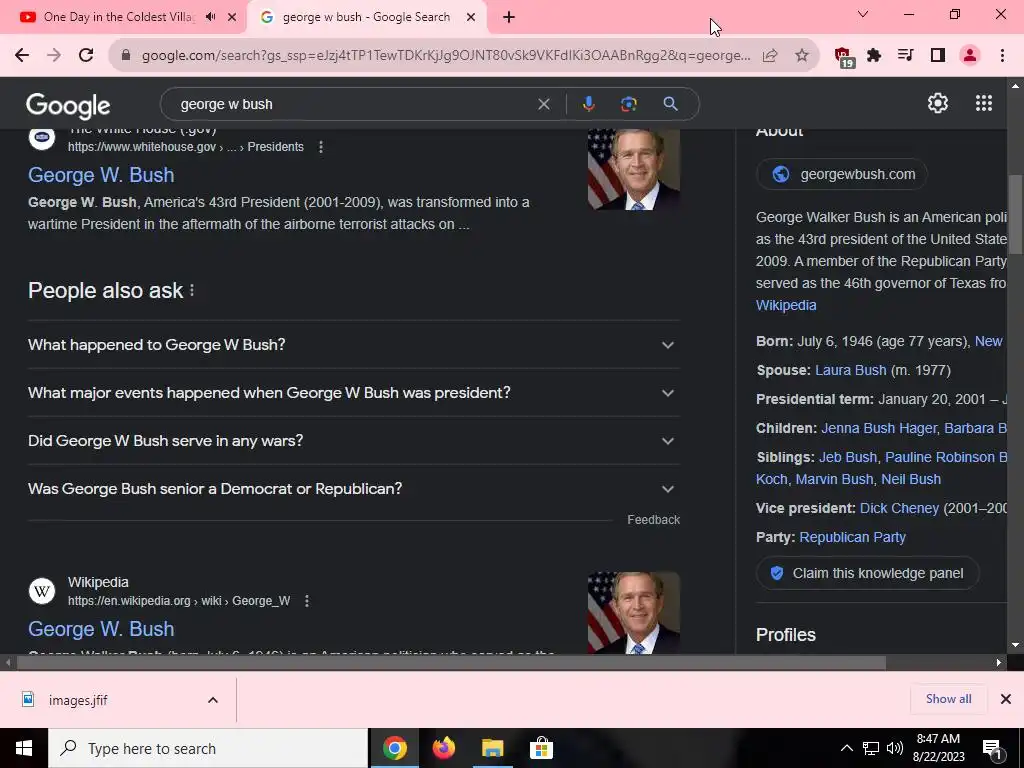Screen dimensions: 1024x768
Task: Open the Wikipedia link in the About panel
Action: tap(786, 306)
